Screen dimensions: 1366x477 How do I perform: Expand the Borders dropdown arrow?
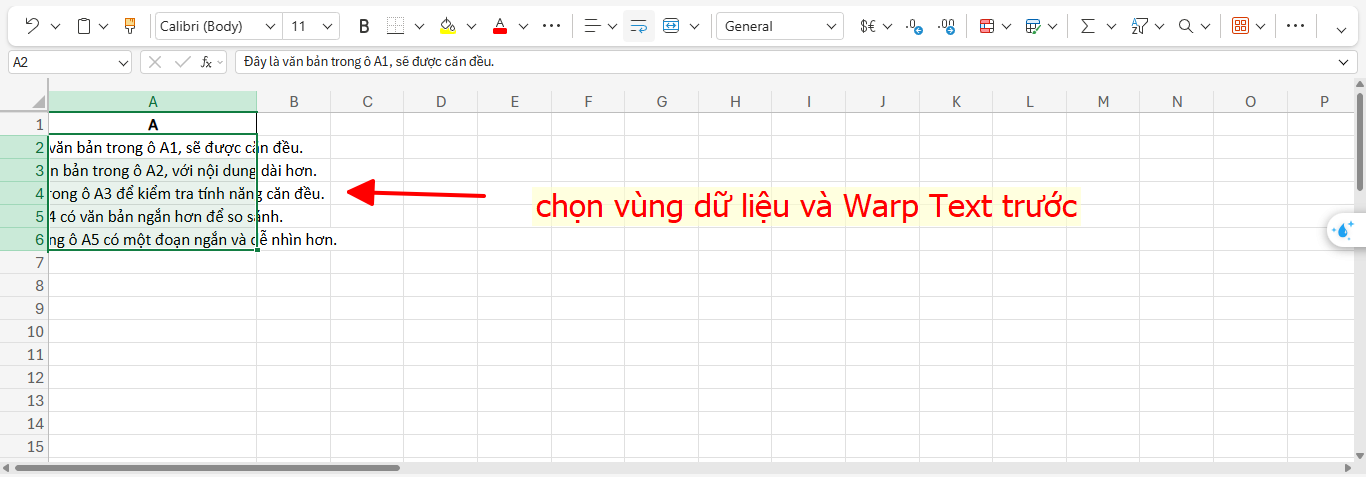coord(419,26)
